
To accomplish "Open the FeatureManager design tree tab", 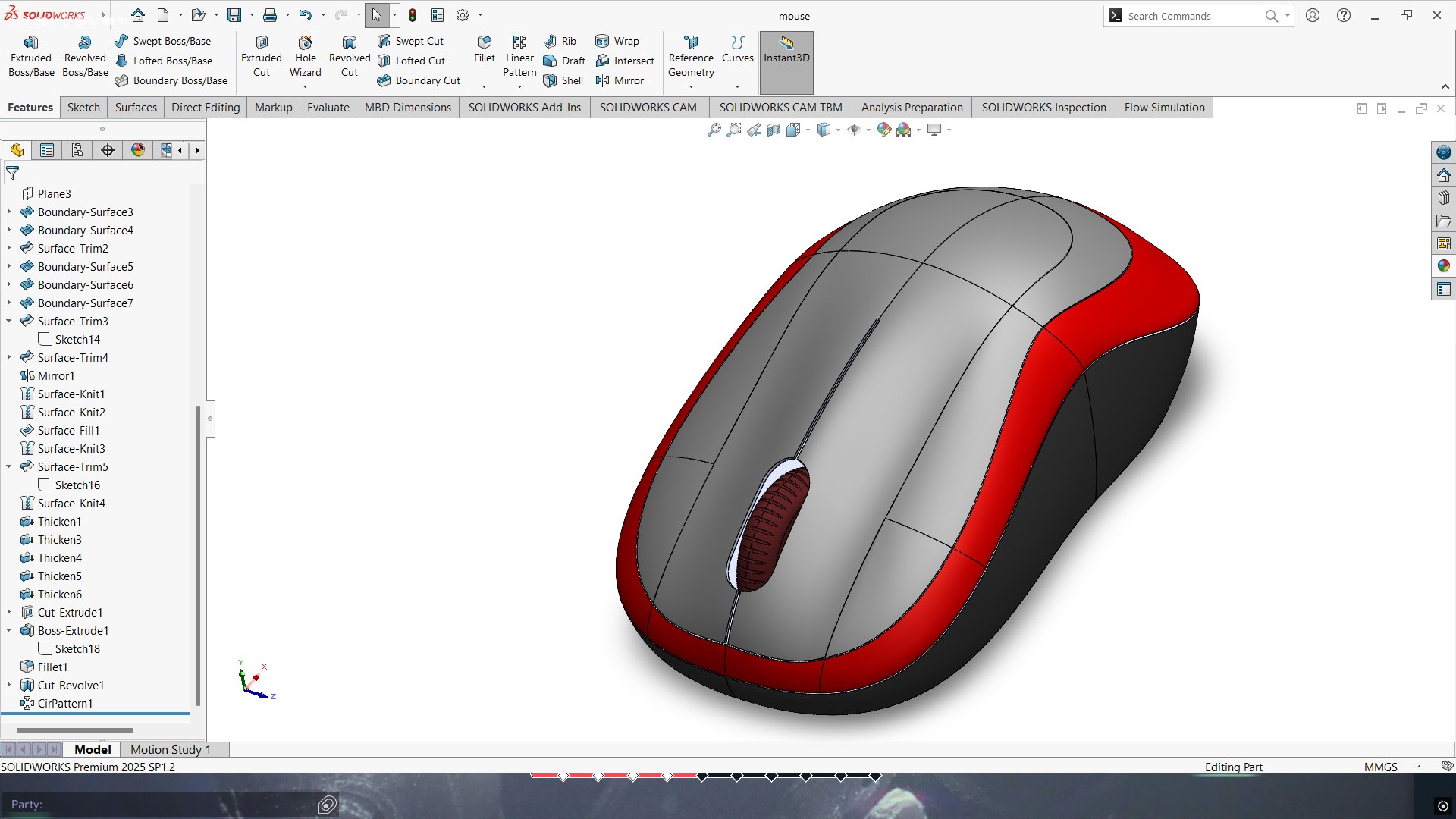I will (17, 150).
